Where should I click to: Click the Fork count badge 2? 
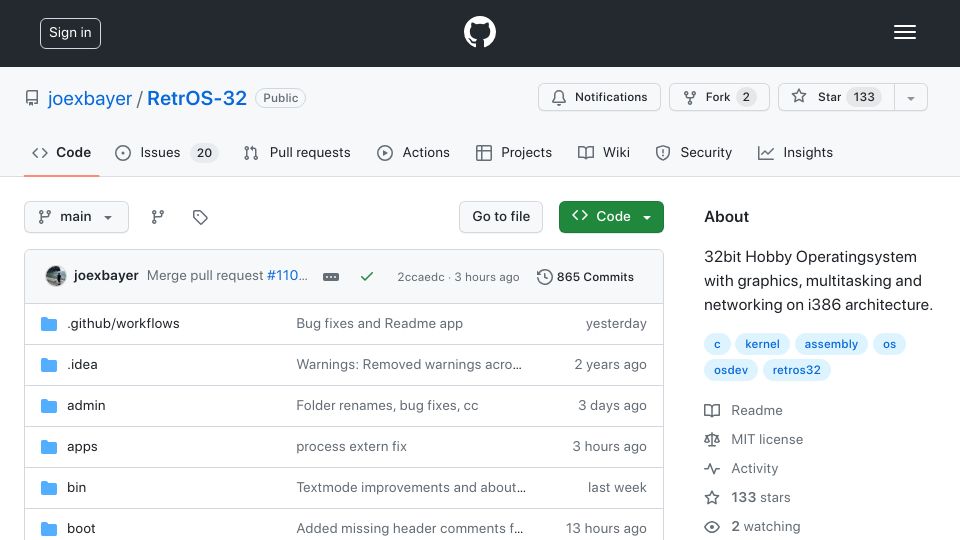[x=746, y=97]
